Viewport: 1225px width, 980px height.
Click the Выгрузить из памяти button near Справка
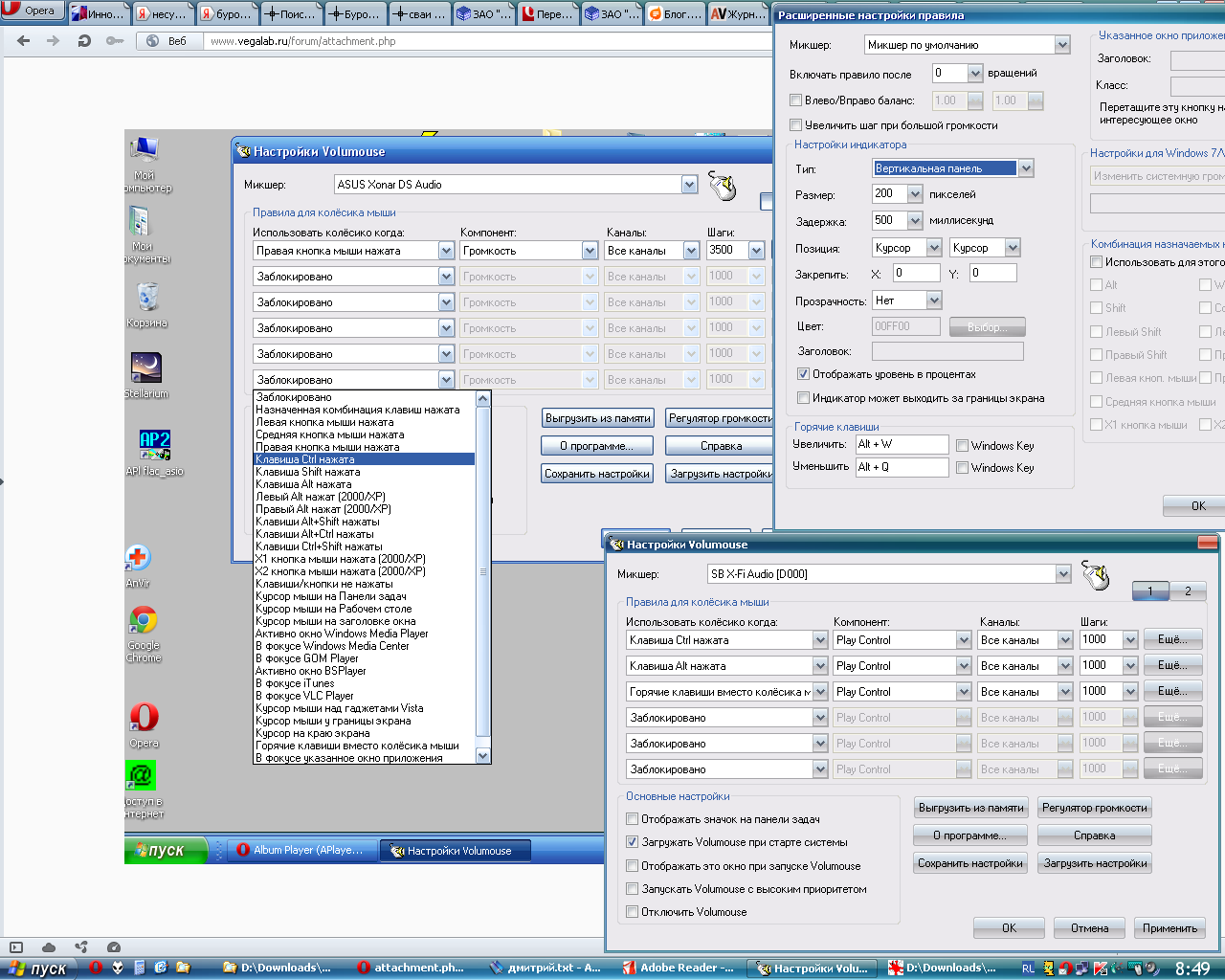point(970,808)
